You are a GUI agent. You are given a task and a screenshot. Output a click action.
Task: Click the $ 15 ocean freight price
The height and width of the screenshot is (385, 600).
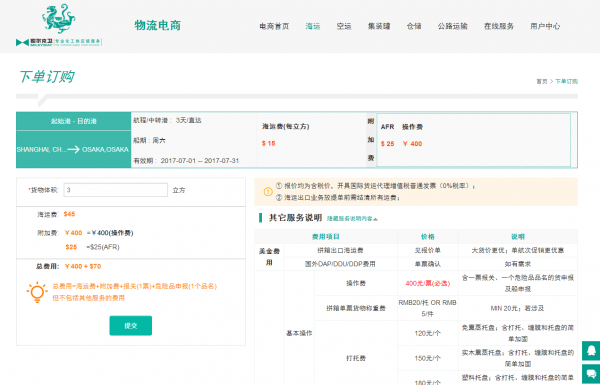point(268,144)
